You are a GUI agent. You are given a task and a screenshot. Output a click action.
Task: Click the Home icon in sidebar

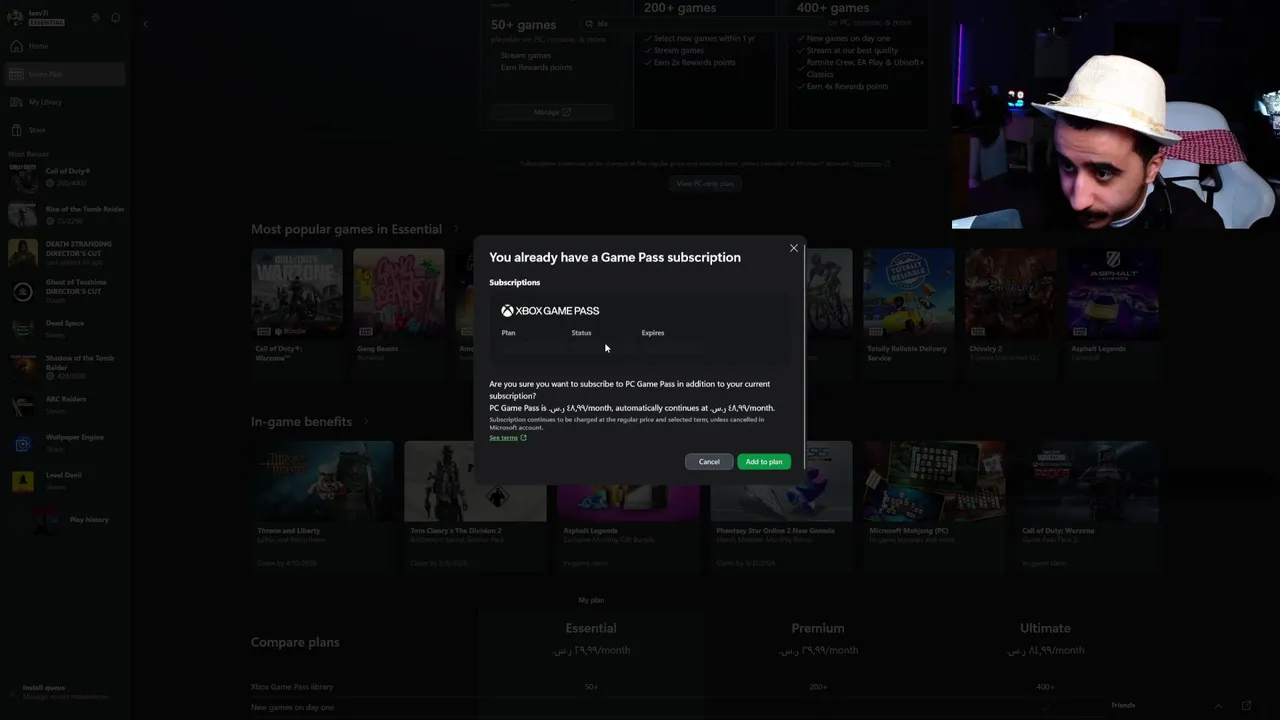pos(16,46)
